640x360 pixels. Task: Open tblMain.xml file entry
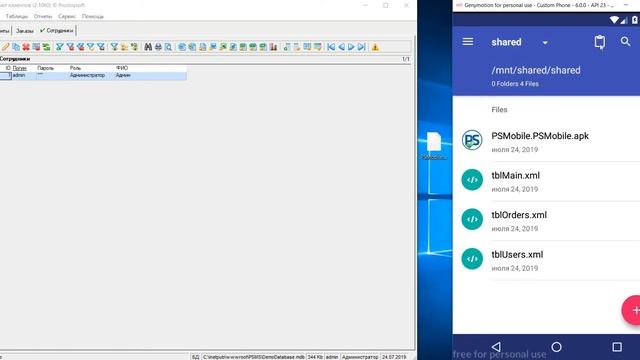[547, 181]
